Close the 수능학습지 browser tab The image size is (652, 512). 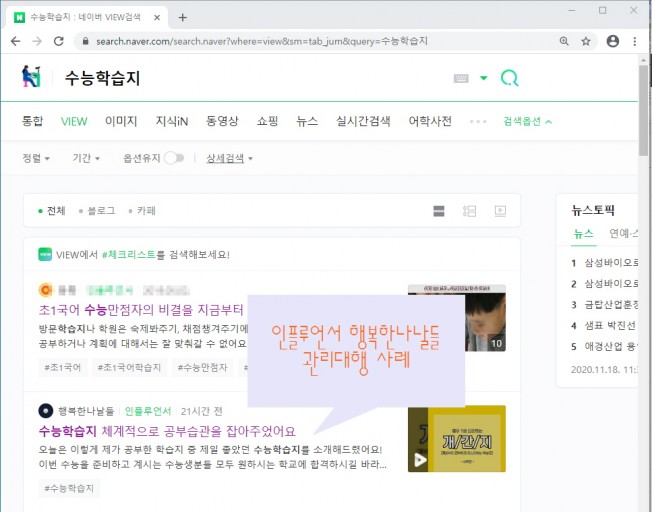click(x=157, y=17)
